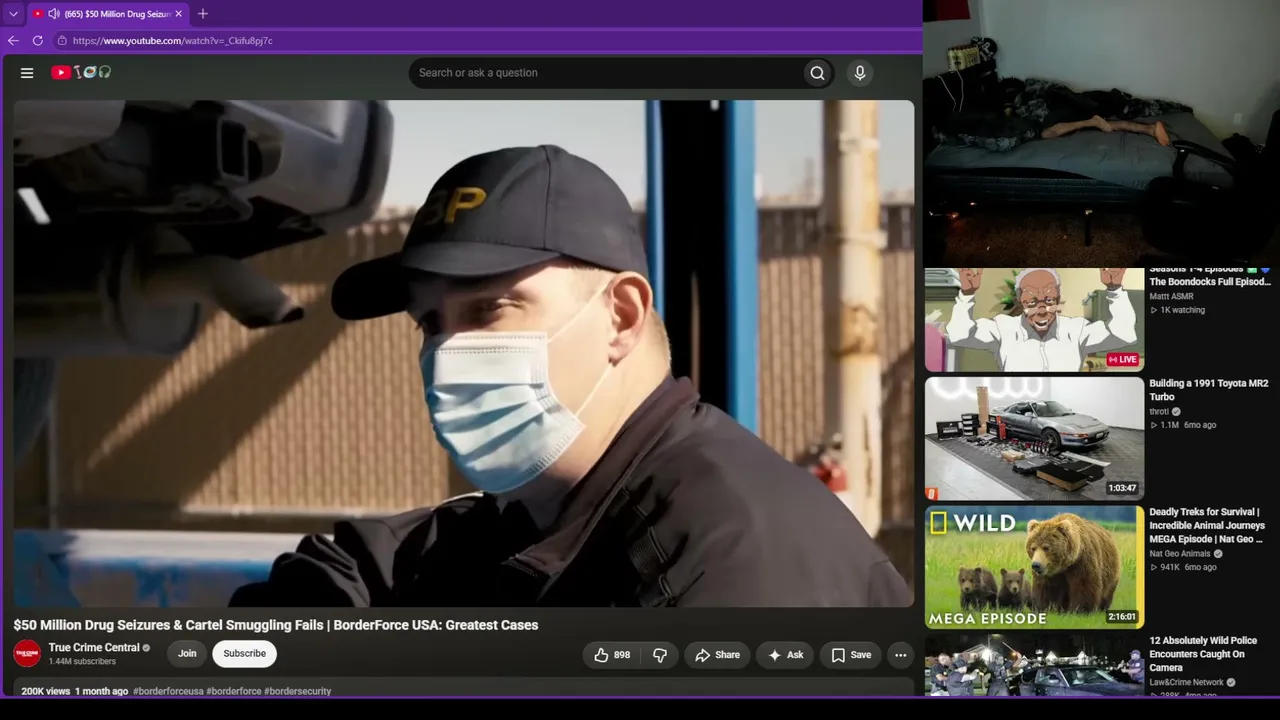Go to YouTube home via the logo
This screenshot has height=720, width=1280.
[x=81, y=73]
